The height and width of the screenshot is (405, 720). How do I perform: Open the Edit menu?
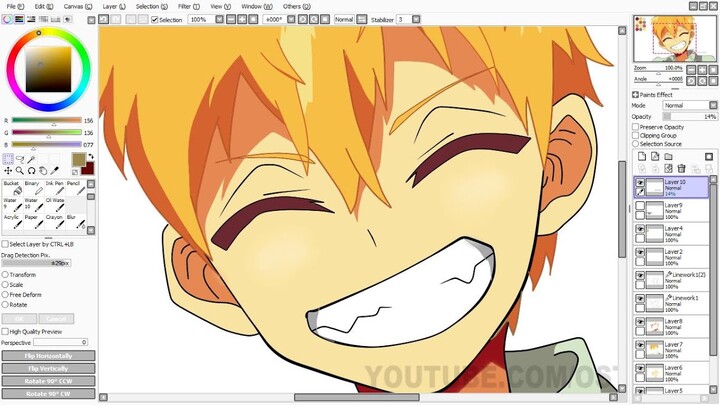[44, 6]
